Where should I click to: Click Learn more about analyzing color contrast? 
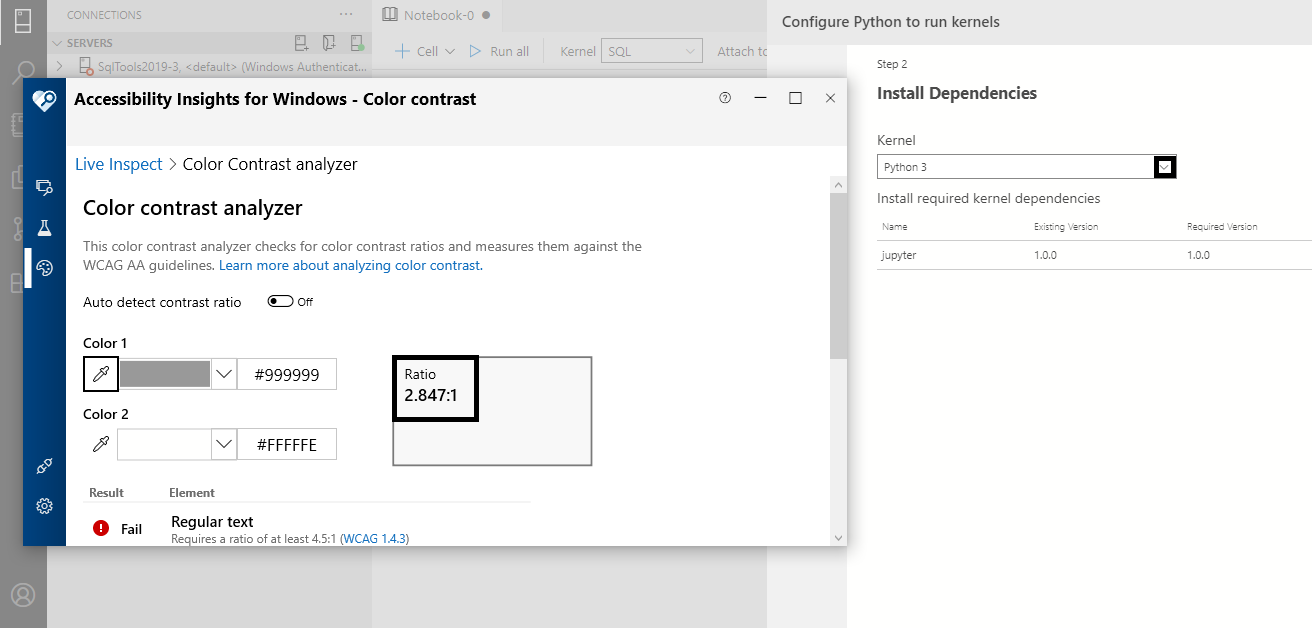[349, 266]
